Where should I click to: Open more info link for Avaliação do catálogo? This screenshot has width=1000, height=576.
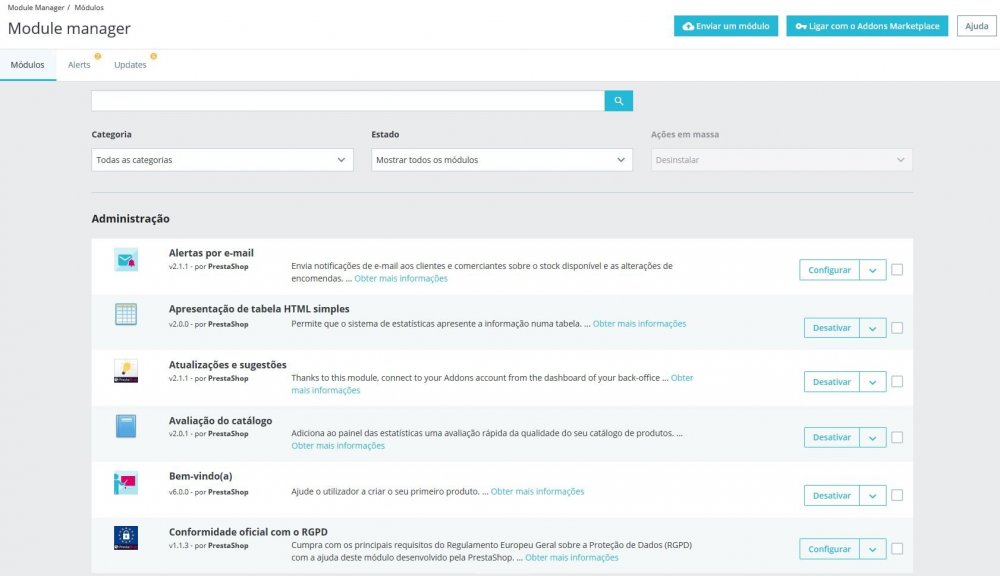pyautogui.click(x=338, y=445)
